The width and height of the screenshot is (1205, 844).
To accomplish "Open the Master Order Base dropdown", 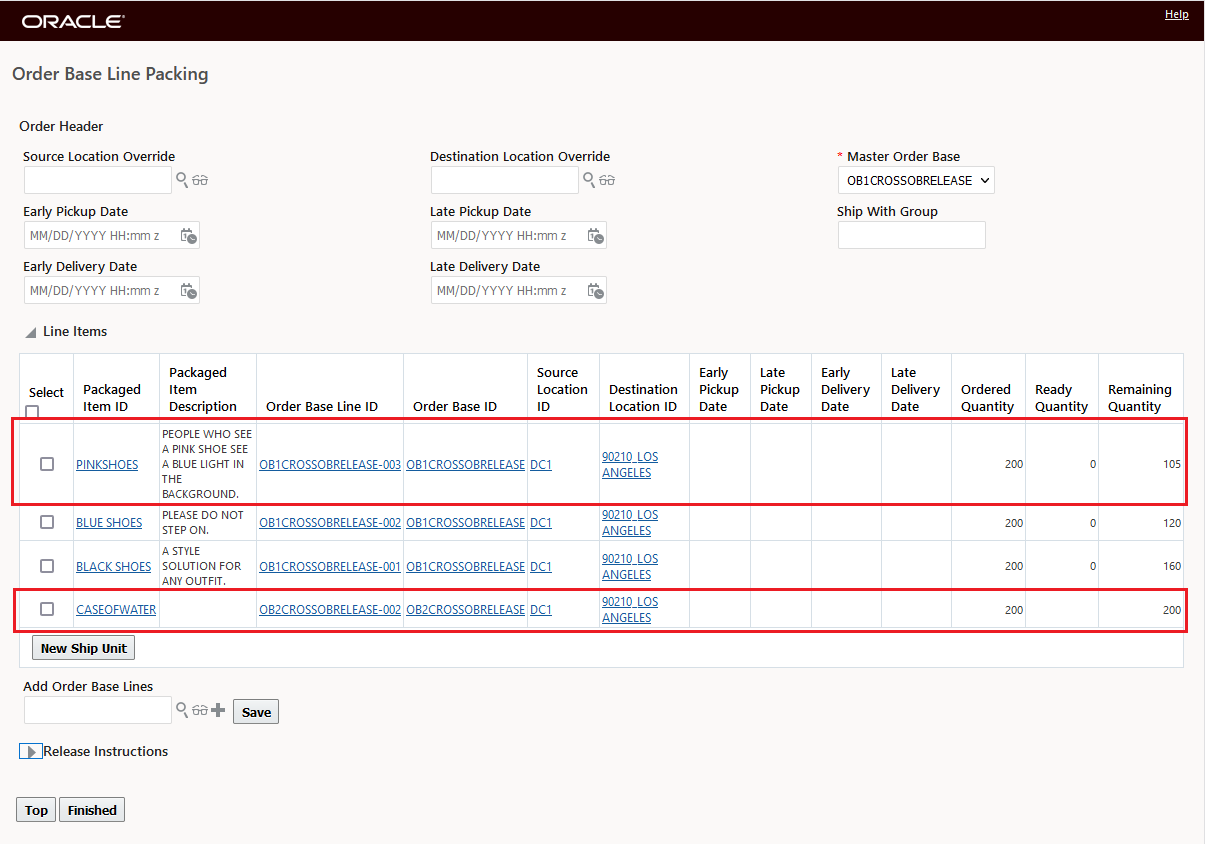I will 916,181.
